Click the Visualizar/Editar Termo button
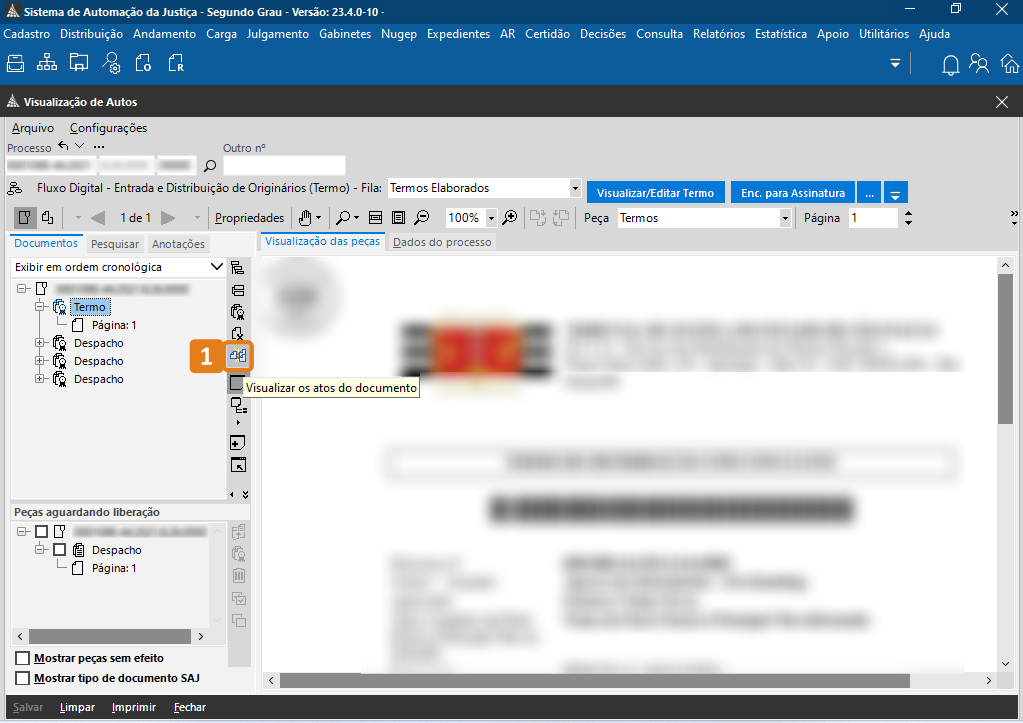This screenshot has height=723, width=1023. pyautogui.click(x=655, y=193)
